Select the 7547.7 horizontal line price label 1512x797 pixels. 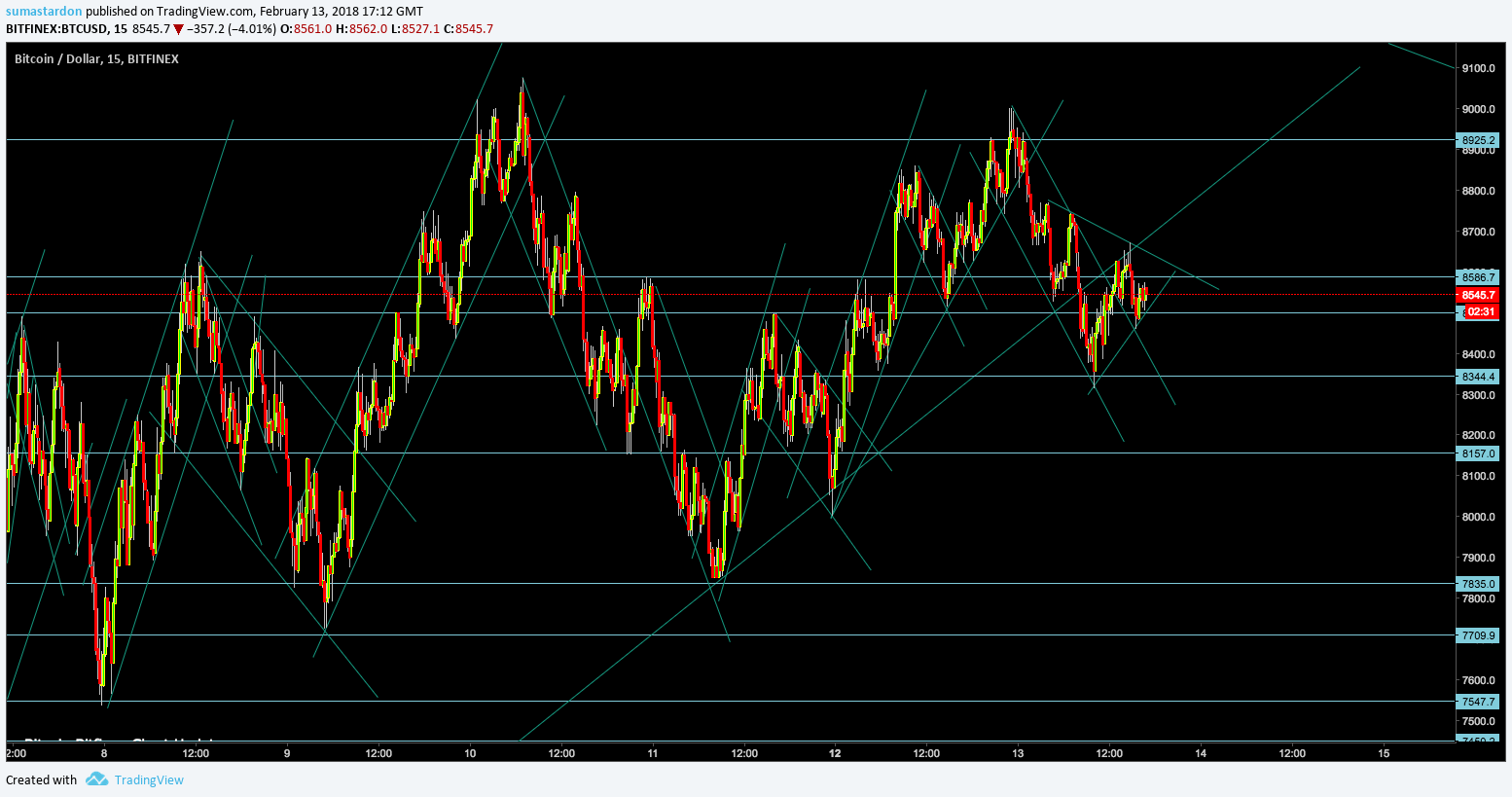(x=1479, y=701)
